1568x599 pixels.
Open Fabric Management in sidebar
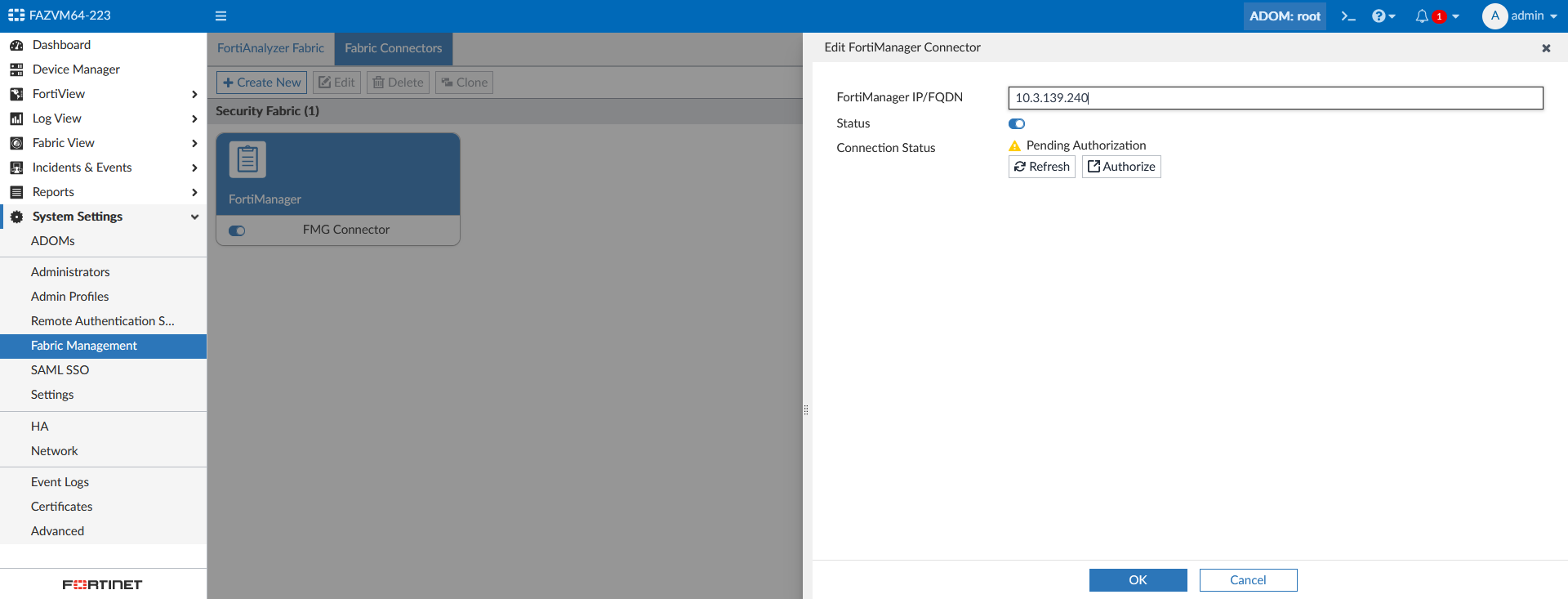(x=103, y=346)
